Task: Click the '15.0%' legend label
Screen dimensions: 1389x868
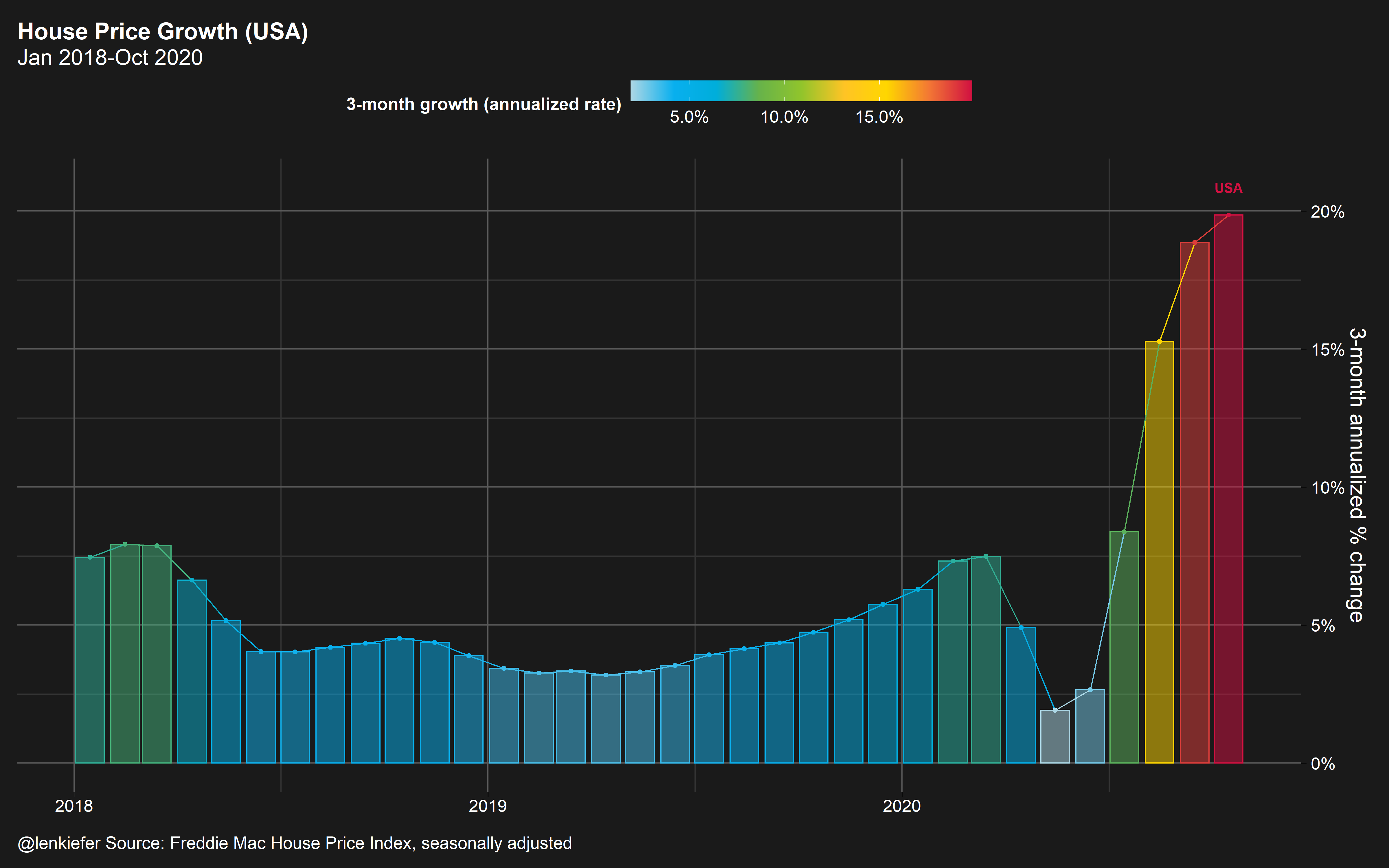Action: 879,117
